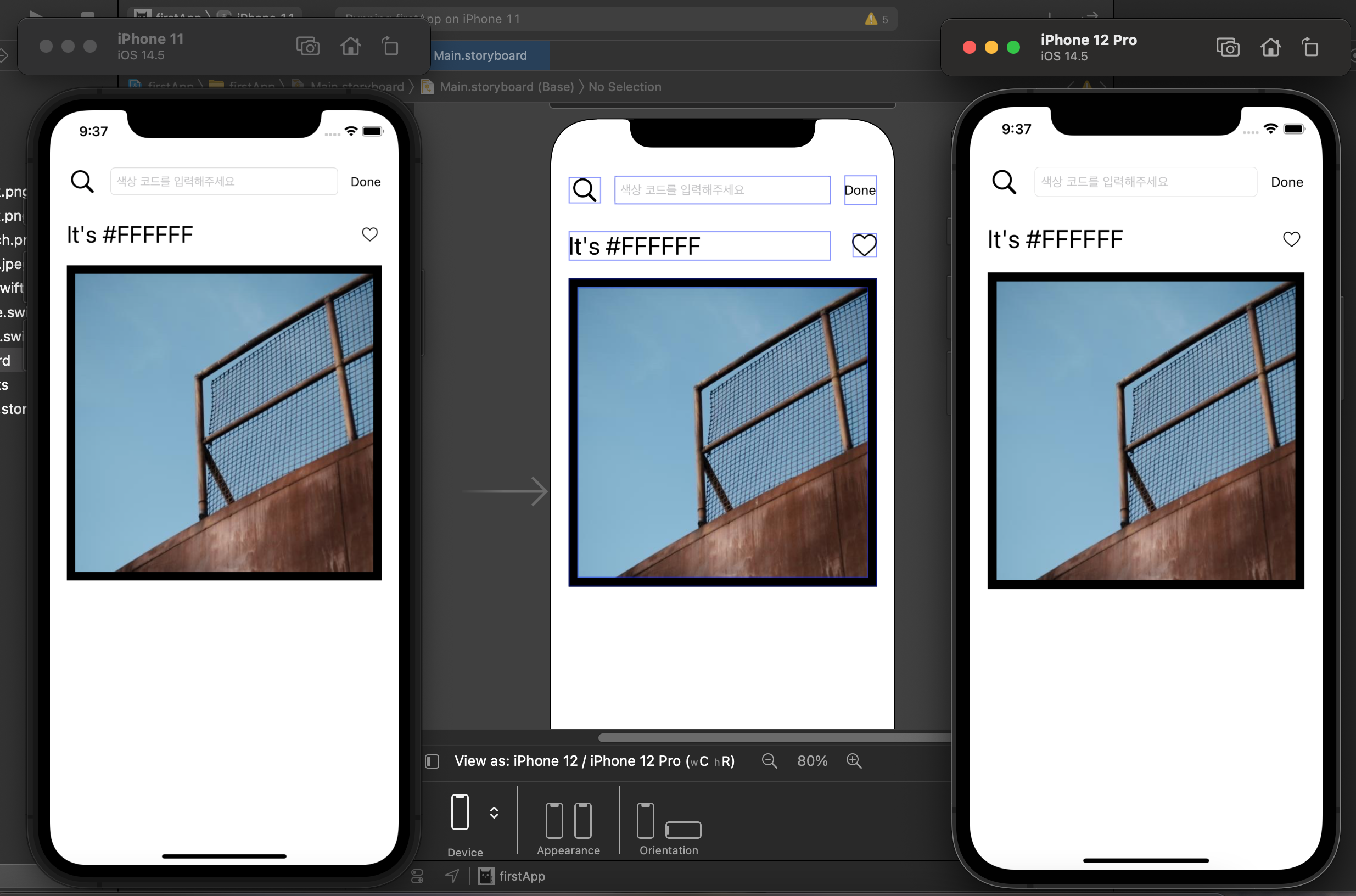
Task: Zoom in the storyboard canvas
Action: point(854,760)
